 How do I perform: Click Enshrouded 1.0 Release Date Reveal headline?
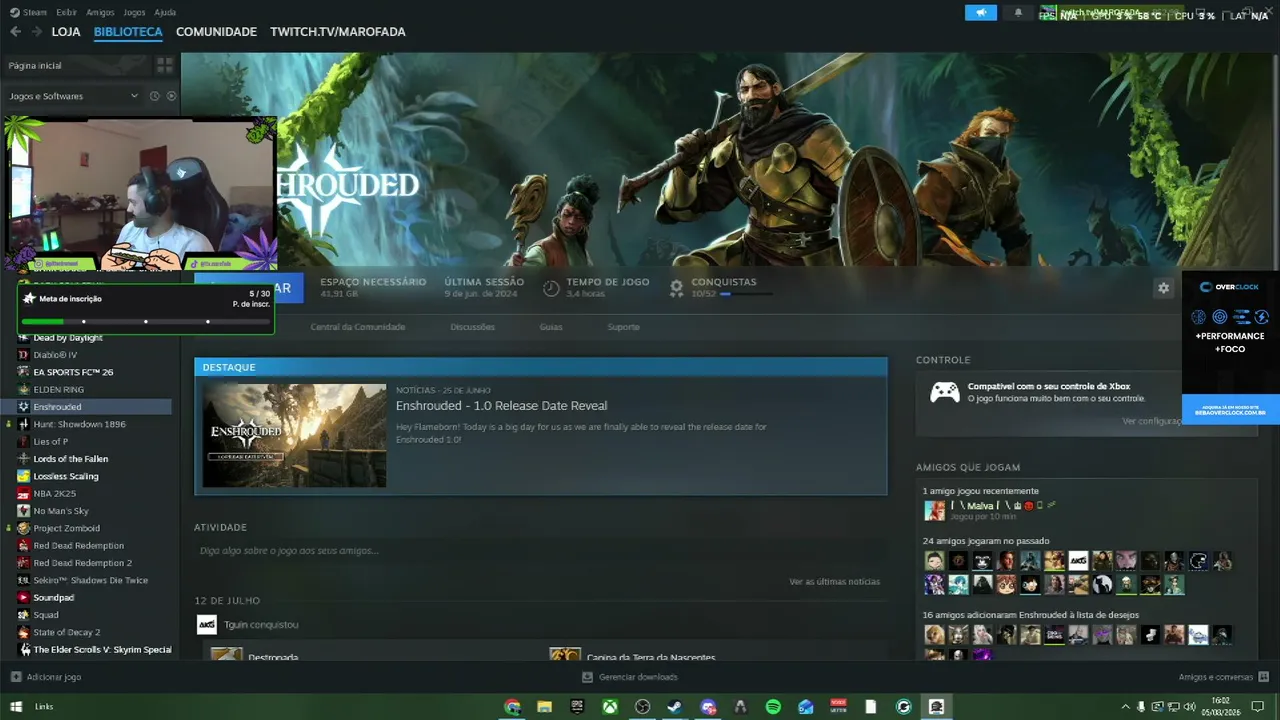click(501, 406)
